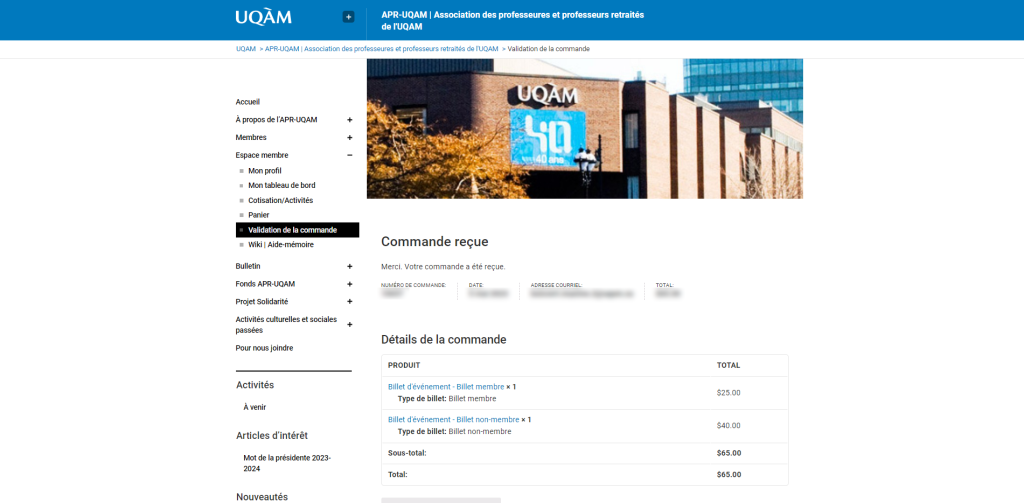The width and height of the screenshot is (1024, 503).
Task: Expand À propos de l'APR-UQAM submenu
Action: (x=349, y=120)
